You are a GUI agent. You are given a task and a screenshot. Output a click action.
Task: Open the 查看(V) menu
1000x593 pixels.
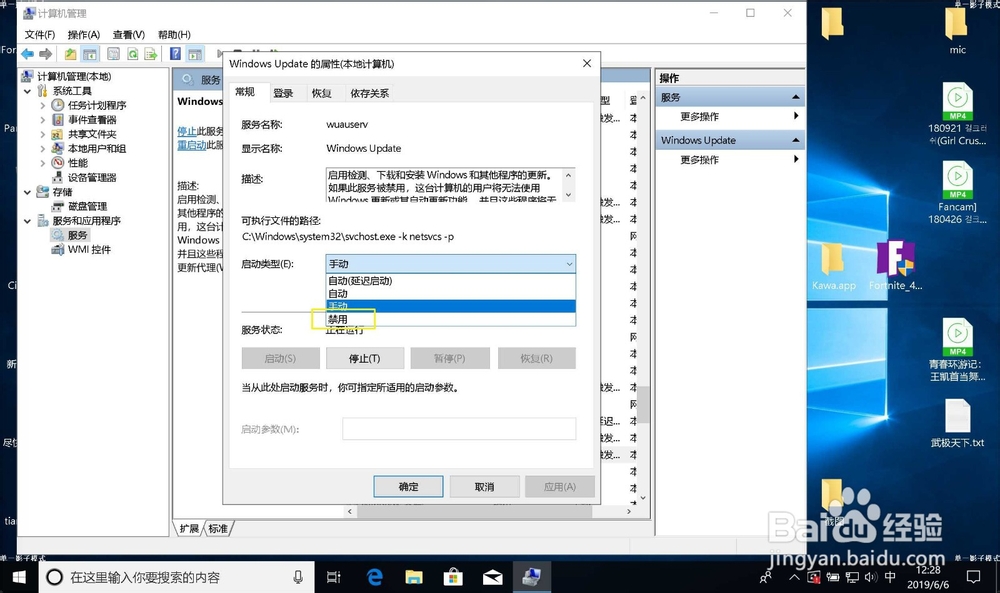coord(127,34)
